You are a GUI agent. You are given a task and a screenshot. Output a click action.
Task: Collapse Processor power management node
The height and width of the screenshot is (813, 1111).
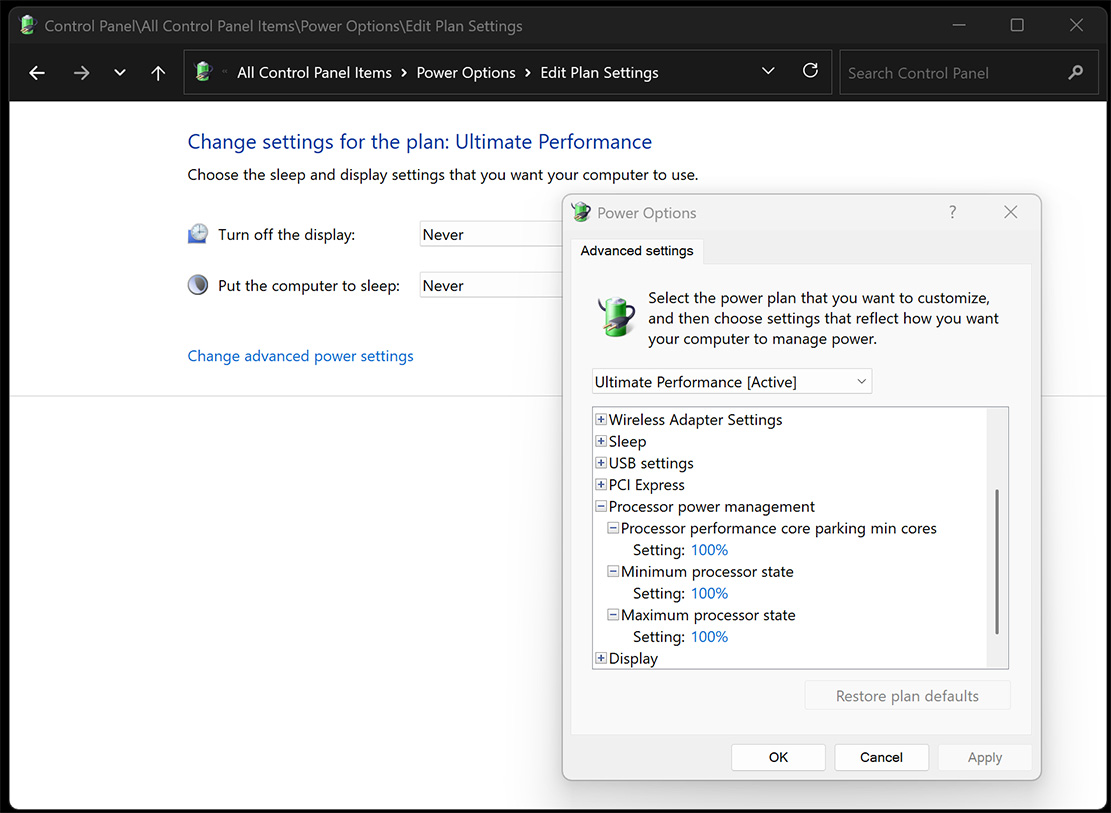(601, 507)
